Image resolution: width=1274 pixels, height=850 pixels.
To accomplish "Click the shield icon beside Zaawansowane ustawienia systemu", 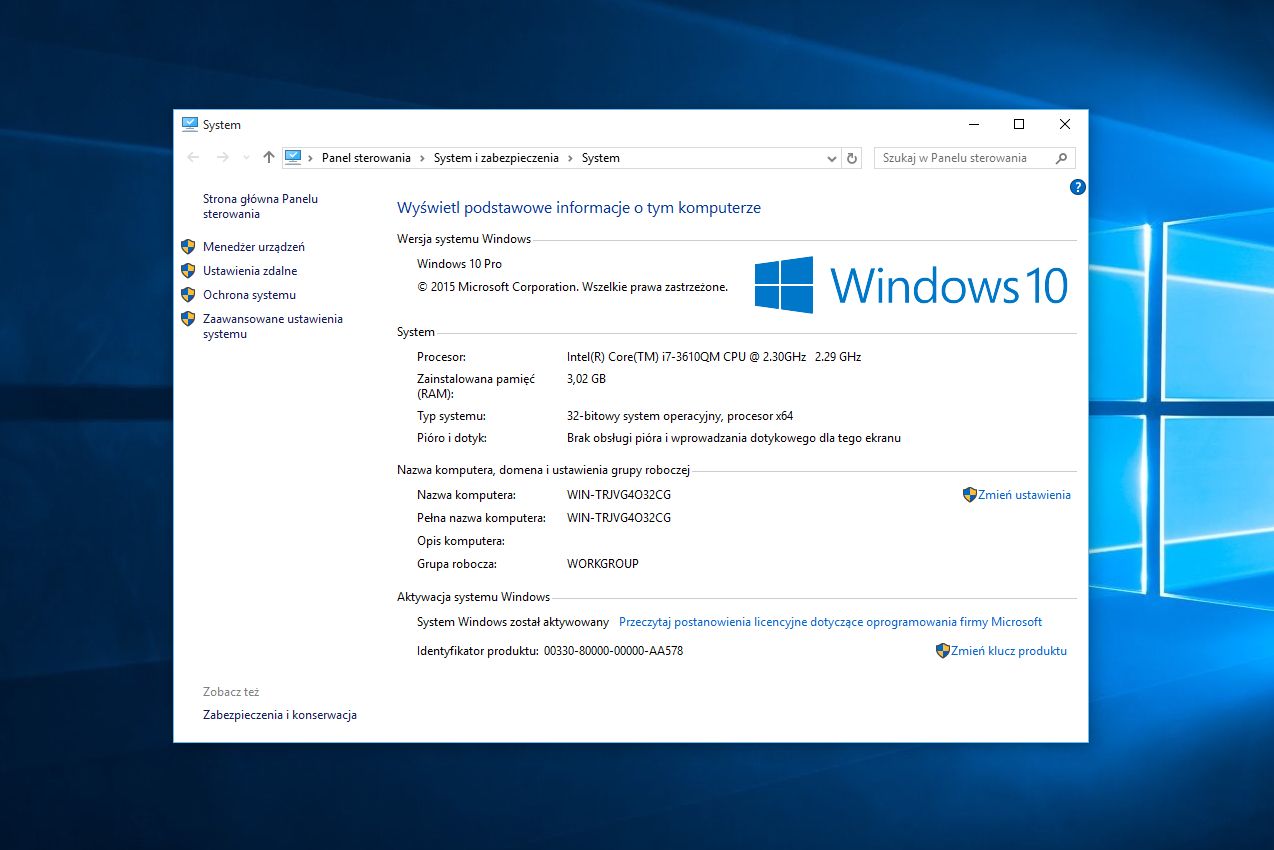I will (x=187, y=318).
